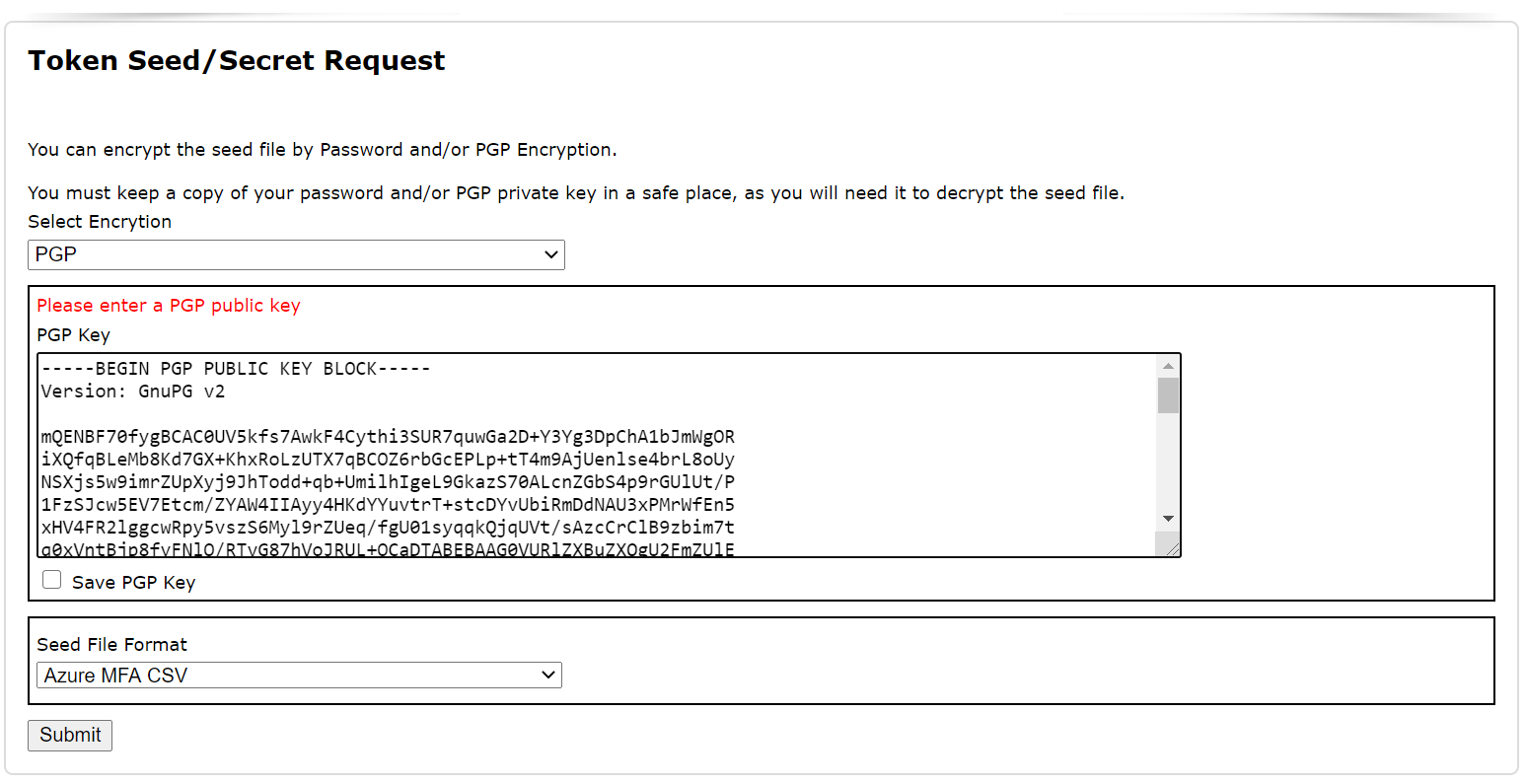Click the BEGIN PGP PUBLIC KEY BLOCK line

(x=236, y=369)
